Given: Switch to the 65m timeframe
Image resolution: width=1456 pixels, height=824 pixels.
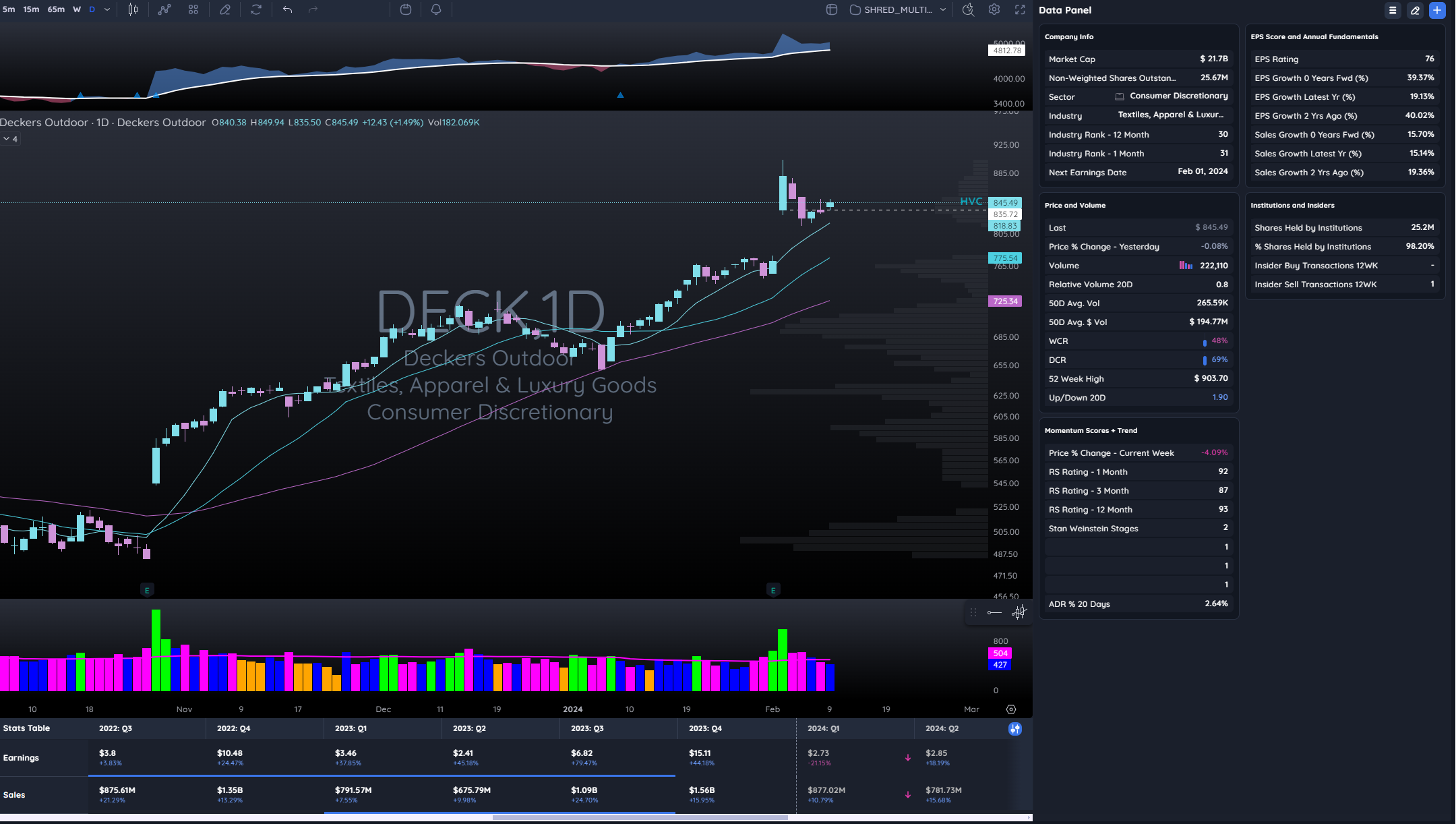Looking at the screenshot, I should tap(56, 9).
